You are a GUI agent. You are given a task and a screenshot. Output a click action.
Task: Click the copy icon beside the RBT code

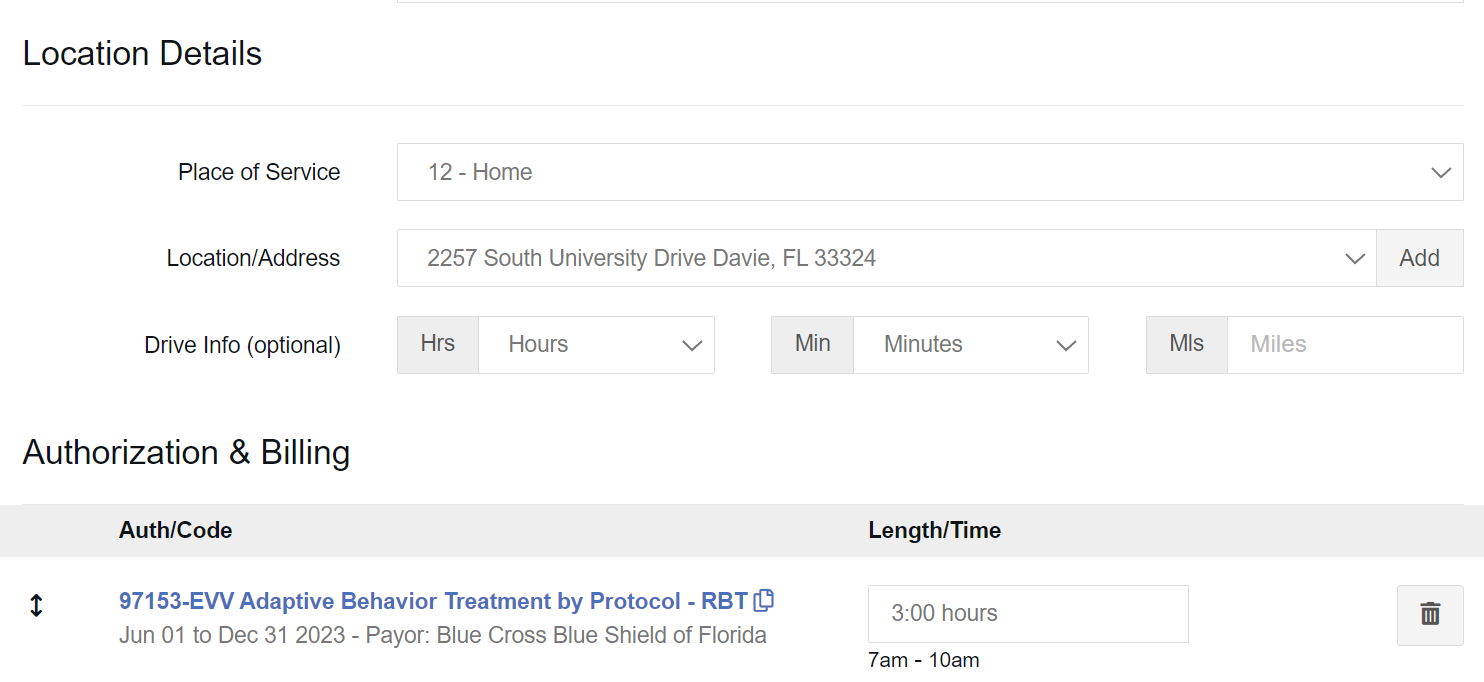click(x=764, y=601)
